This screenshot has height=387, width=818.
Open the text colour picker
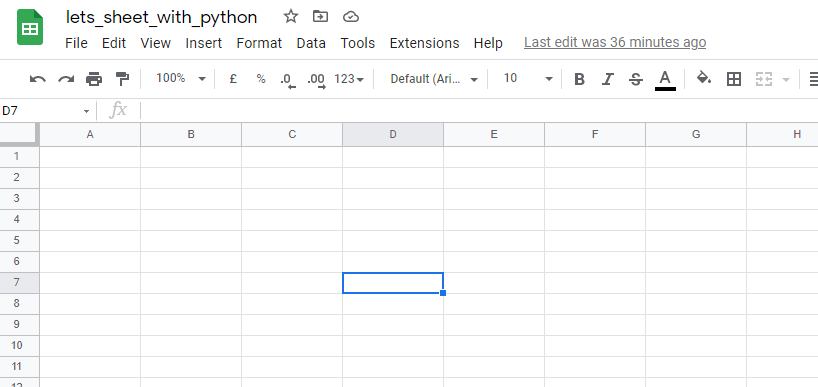tap(665, 80)
